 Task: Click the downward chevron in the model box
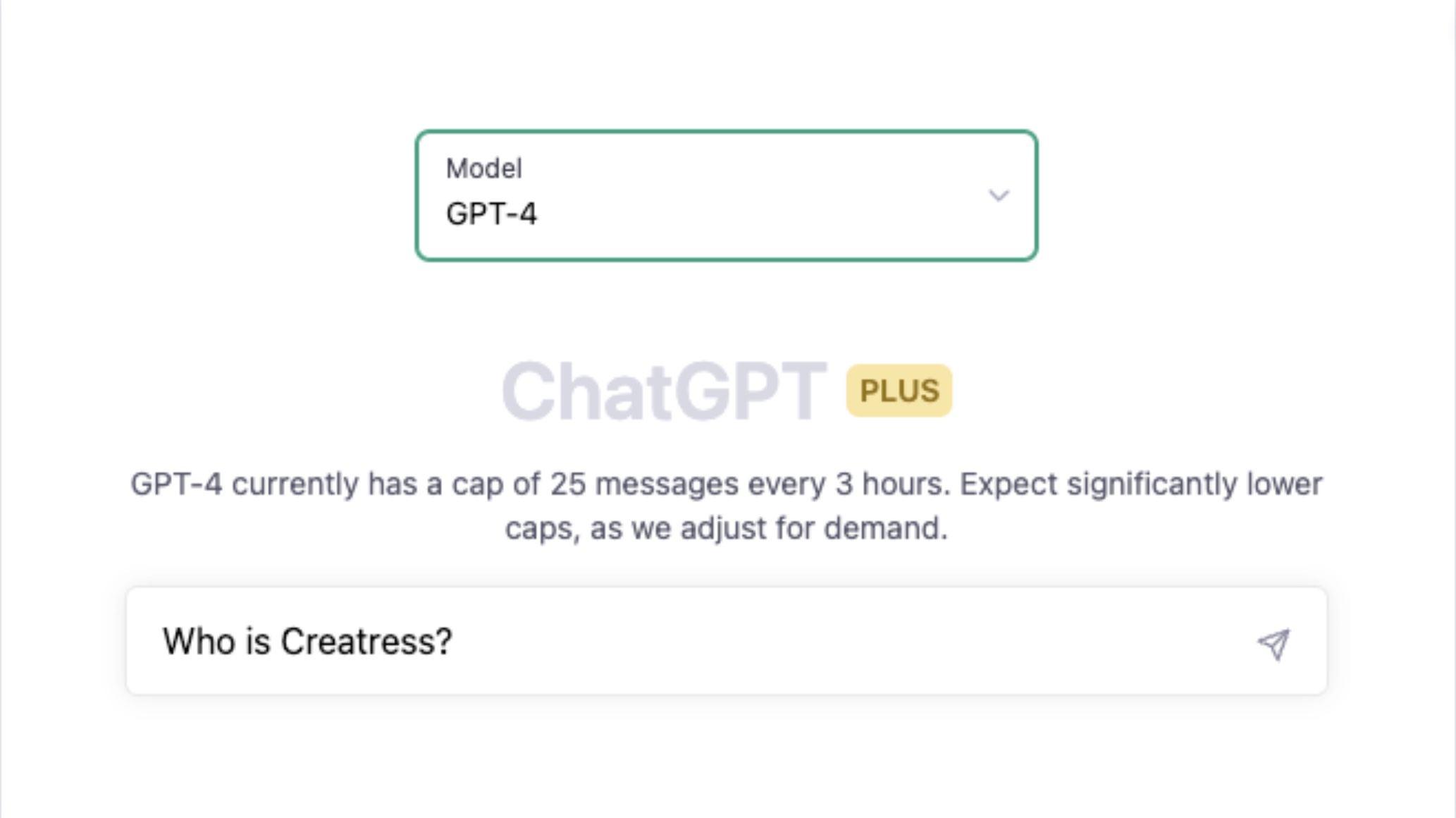[x=998, y=195]
